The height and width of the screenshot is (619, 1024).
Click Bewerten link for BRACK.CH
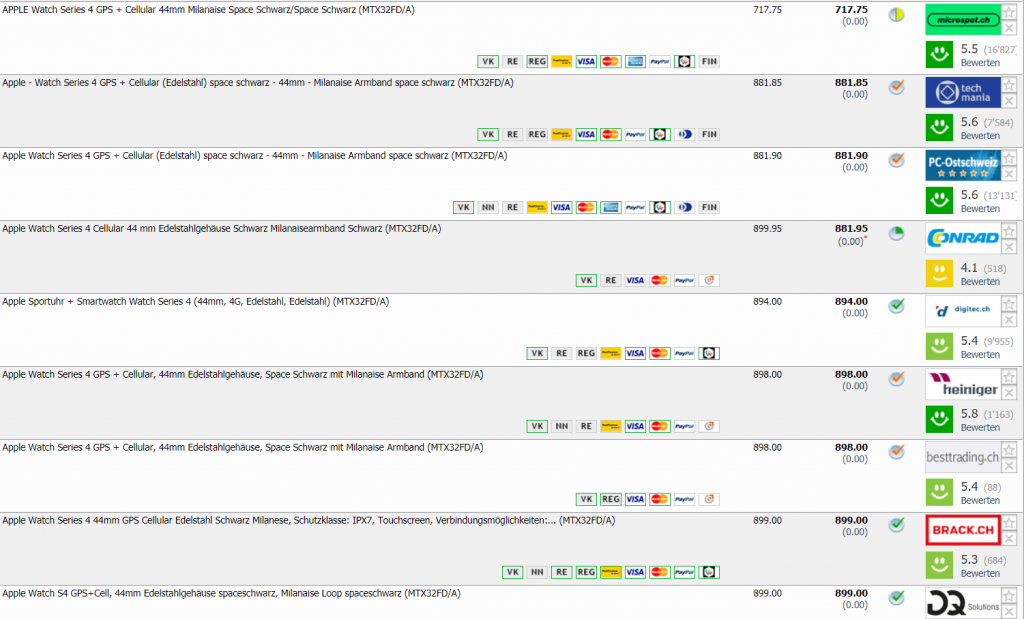point(980,574)
